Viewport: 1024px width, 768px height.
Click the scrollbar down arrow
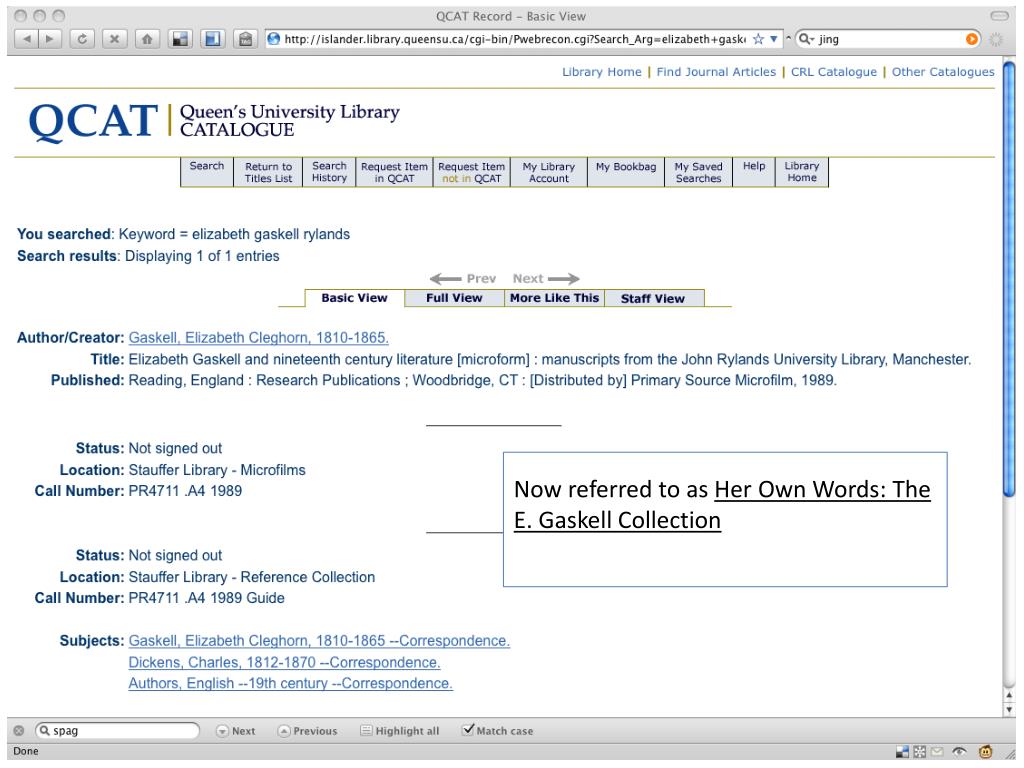pyautogui.click(x=1010, y=709)
